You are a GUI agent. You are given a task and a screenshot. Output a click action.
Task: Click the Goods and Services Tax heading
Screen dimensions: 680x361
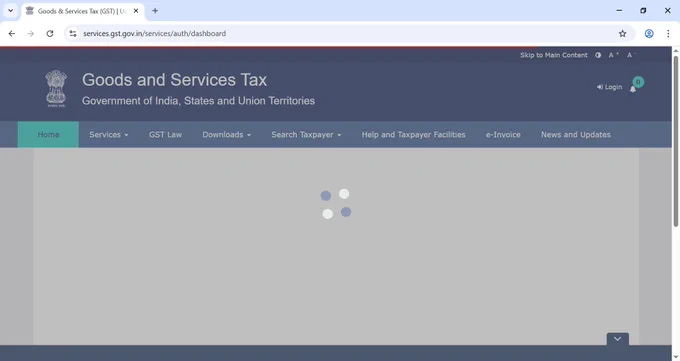174,80
